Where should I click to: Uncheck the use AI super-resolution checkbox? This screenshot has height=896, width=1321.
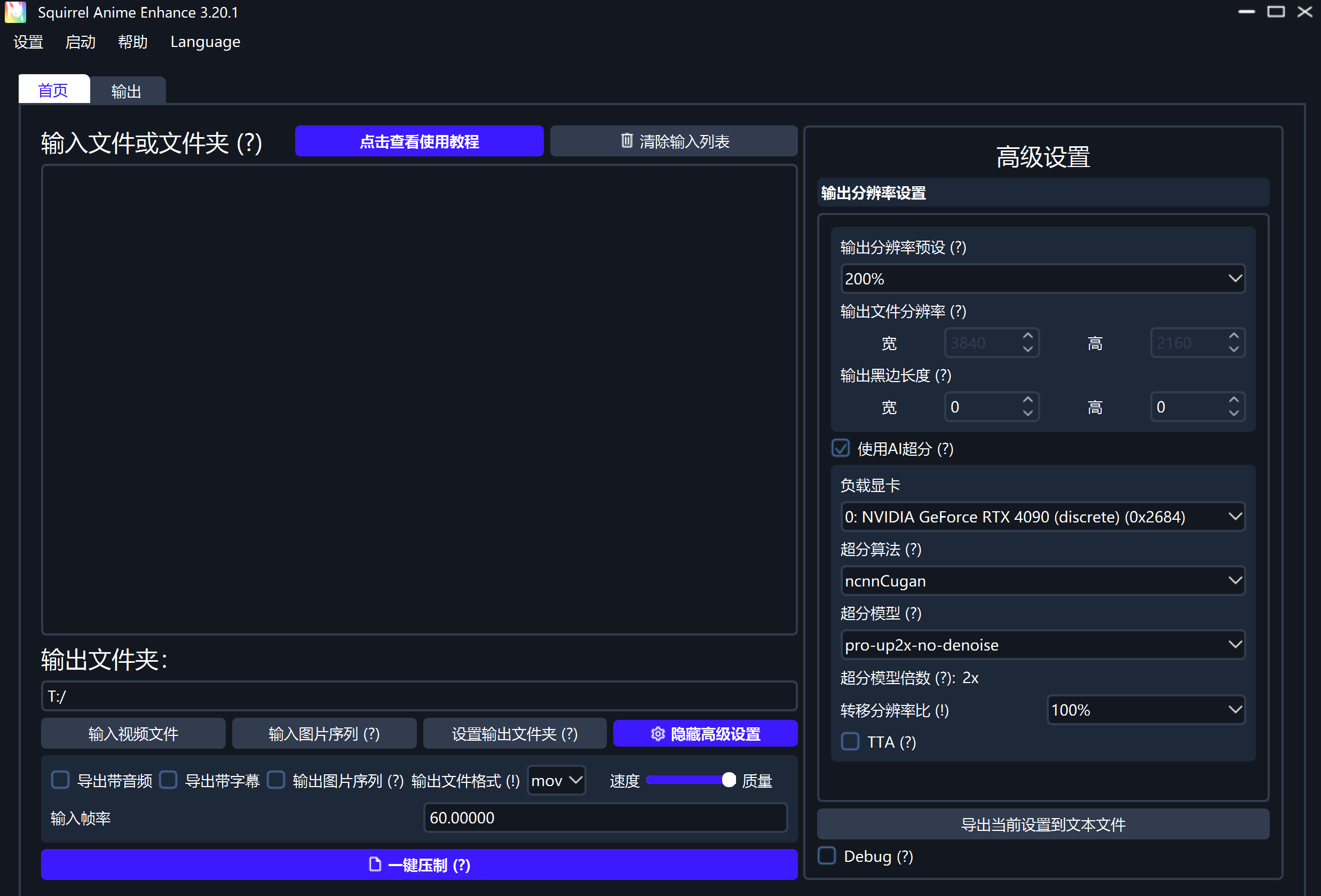tap(840, 448)
